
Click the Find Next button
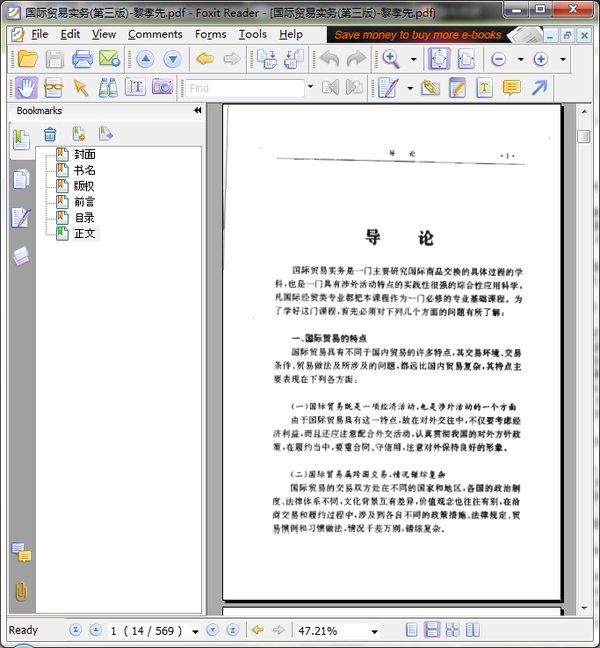click(355, 87)
